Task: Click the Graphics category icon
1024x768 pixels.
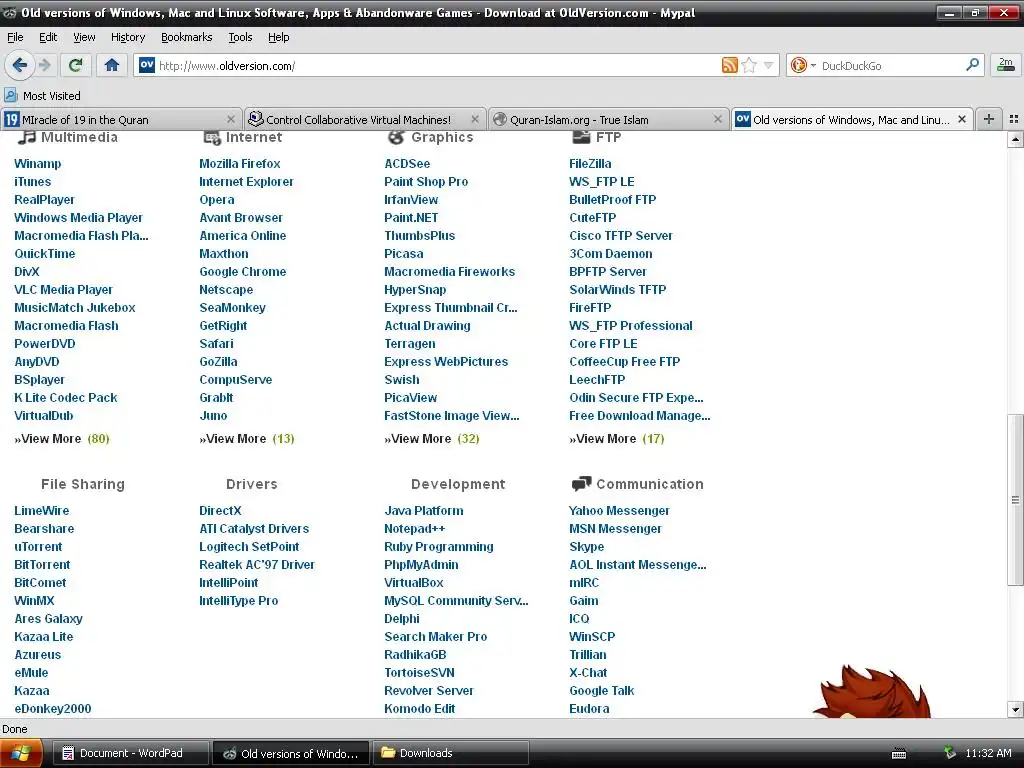Action: point(396,137)
